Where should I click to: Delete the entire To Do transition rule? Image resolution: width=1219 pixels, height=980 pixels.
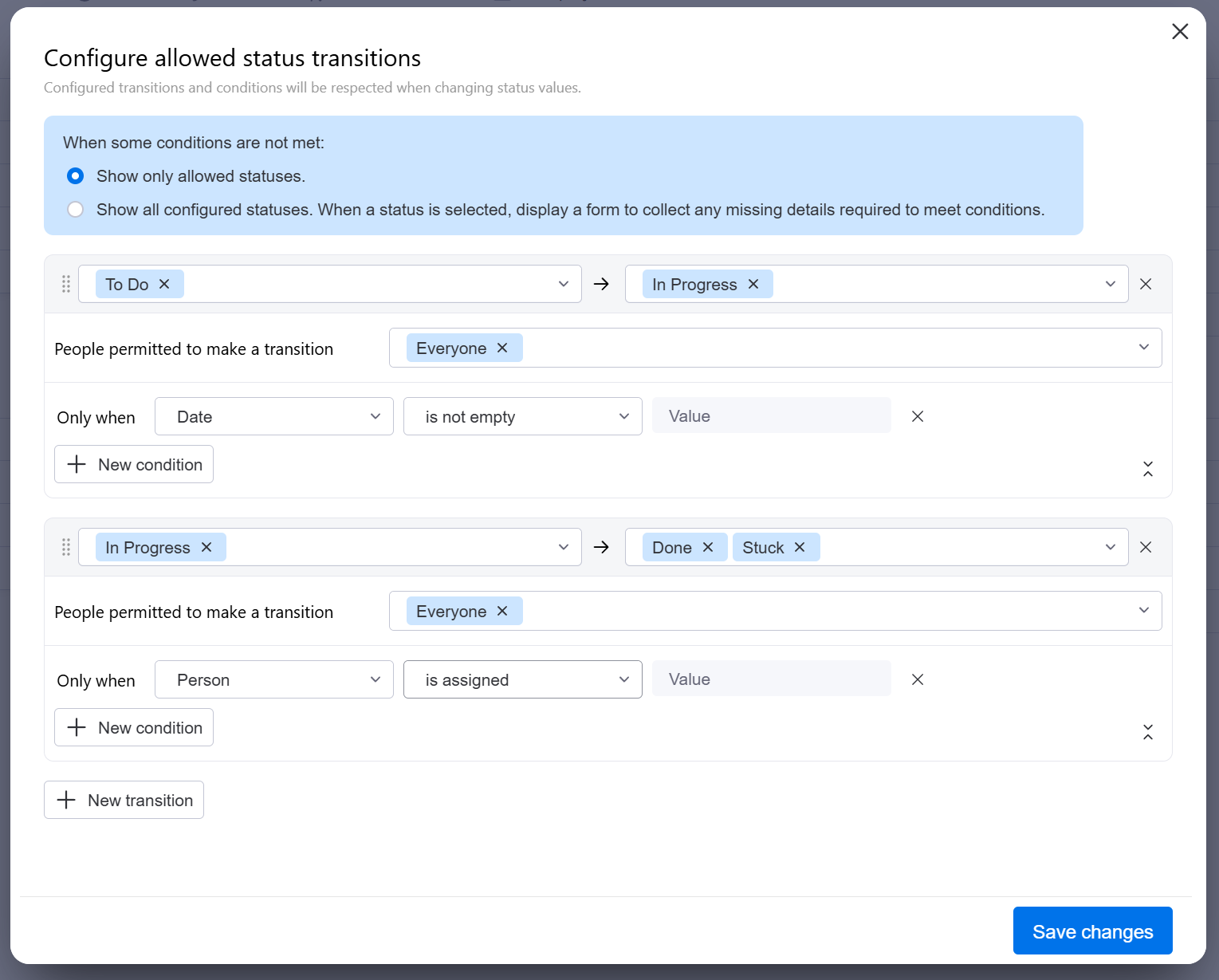[1146, 284]
